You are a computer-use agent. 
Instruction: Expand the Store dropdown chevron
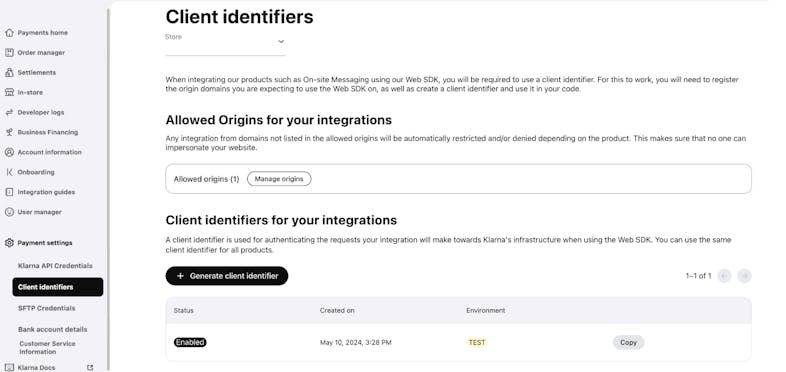(x=281, y=42)
